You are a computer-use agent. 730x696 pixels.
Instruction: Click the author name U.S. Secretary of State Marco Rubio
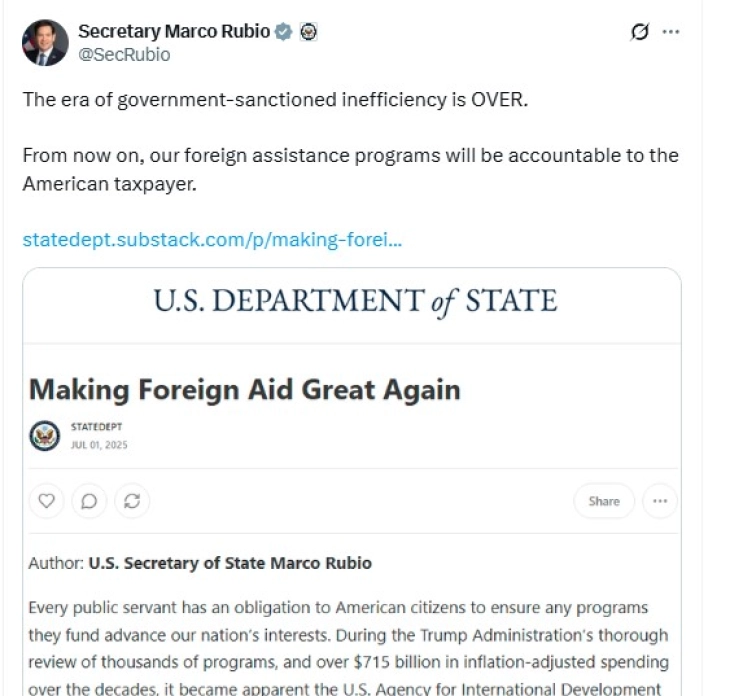tap(230, 563)
